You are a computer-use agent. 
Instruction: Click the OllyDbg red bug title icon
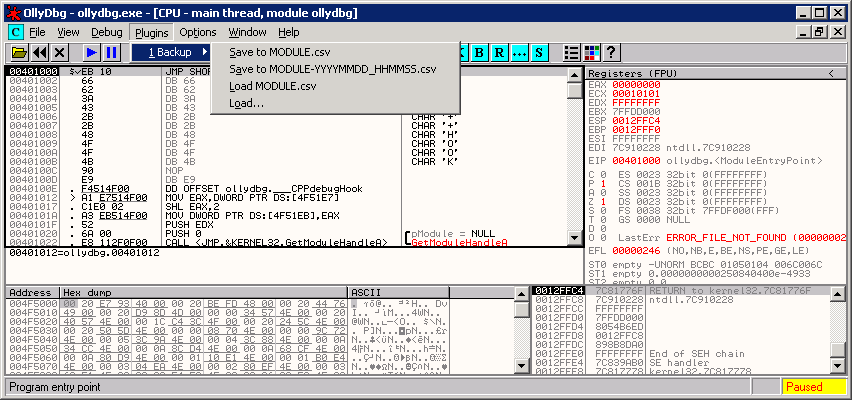click(13, 12)
